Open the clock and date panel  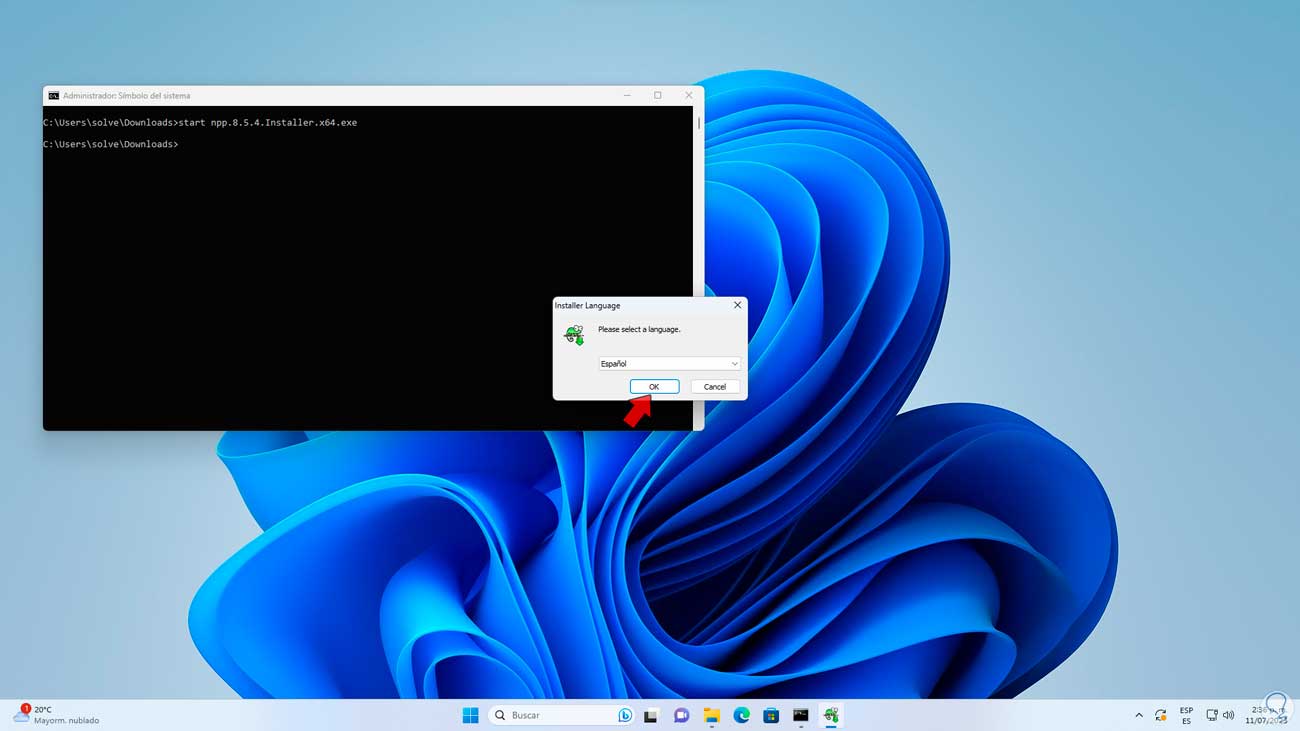[x=1268, y=715]
